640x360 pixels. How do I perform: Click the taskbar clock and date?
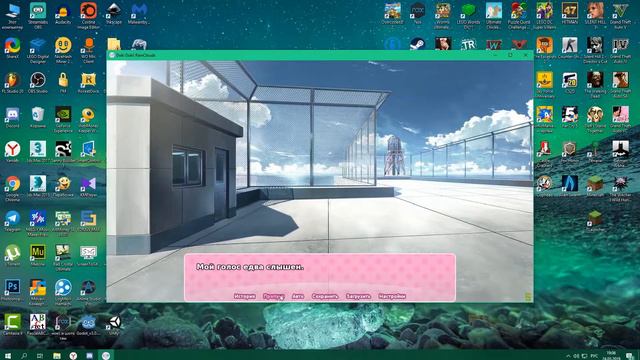click(x=611, y=356)
